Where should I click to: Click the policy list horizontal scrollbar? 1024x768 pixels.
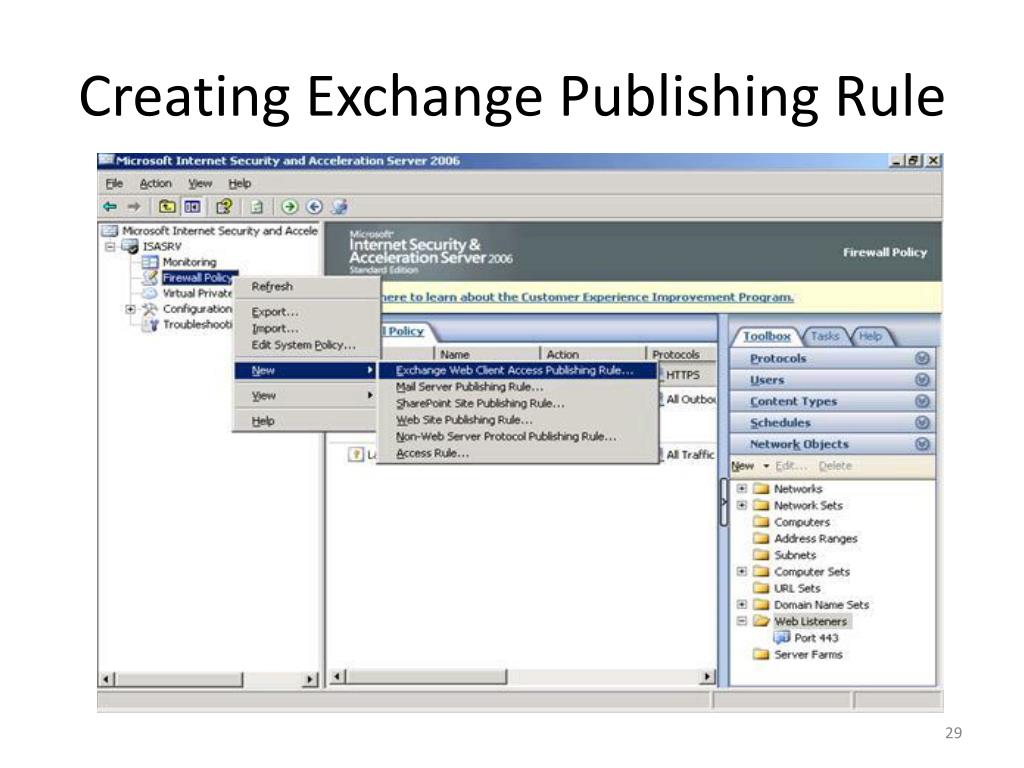[522, 677]
